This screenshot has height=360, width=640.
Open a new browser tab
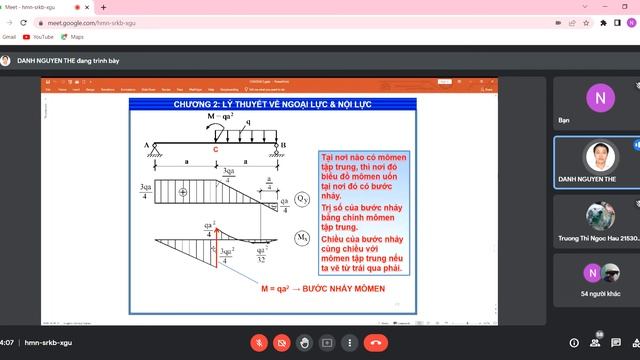(x=103, y=7)
